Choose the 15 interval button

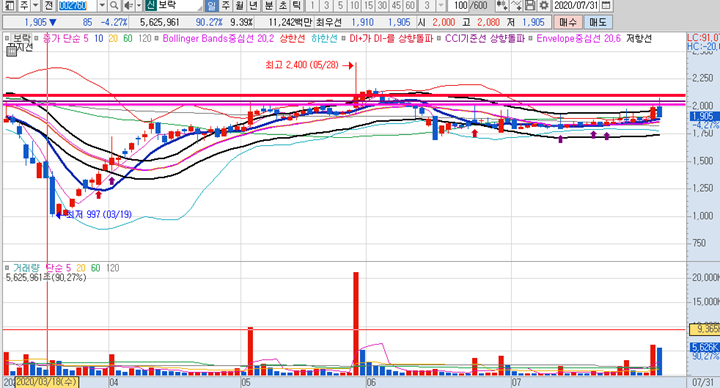click(368, 6)
